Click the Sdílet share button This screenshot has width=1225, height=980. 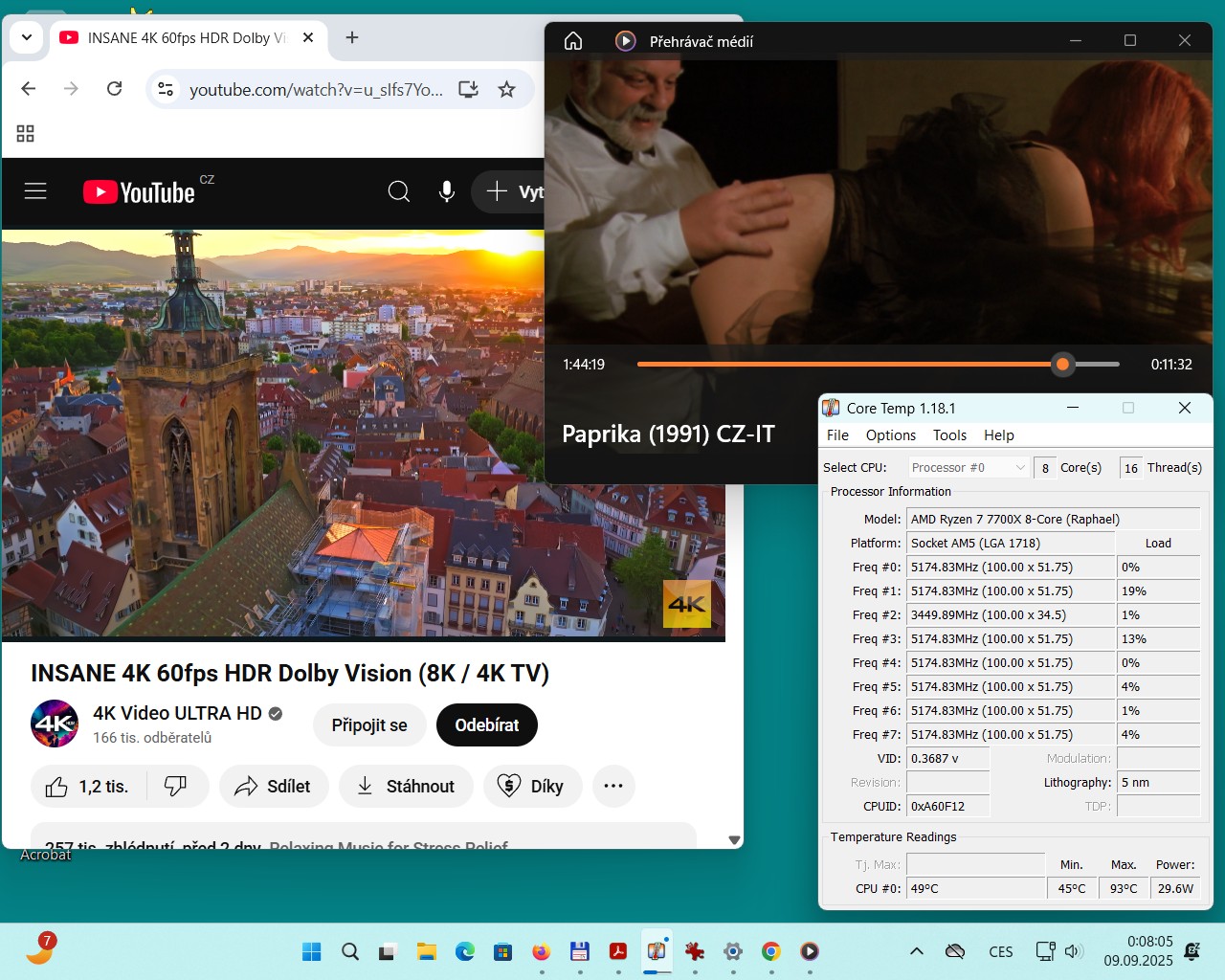pyautogui.click(x=274, y=786)
